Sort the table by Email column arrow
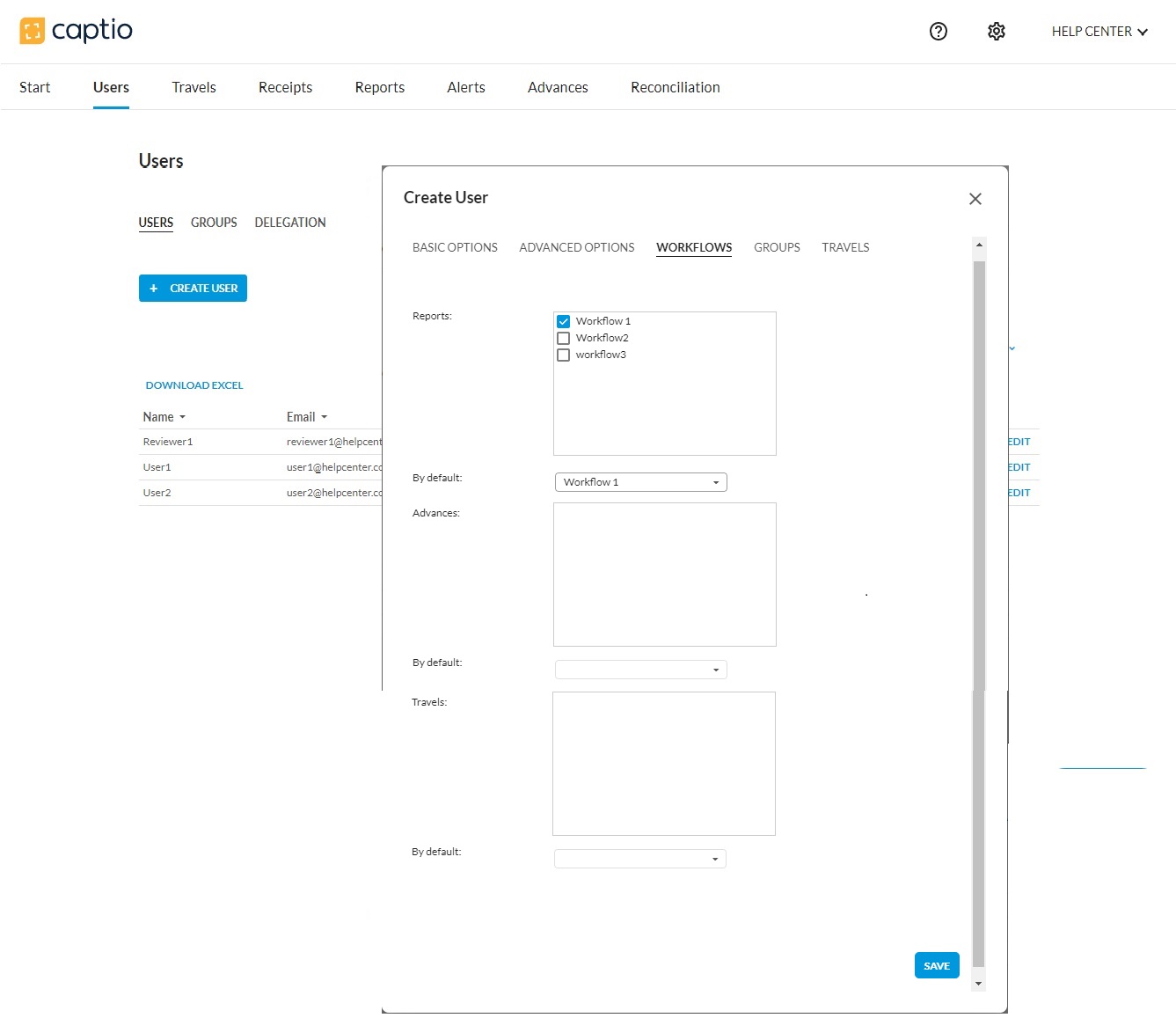The width and height of the screenshot is (1176, 1018). pos(324,417)
